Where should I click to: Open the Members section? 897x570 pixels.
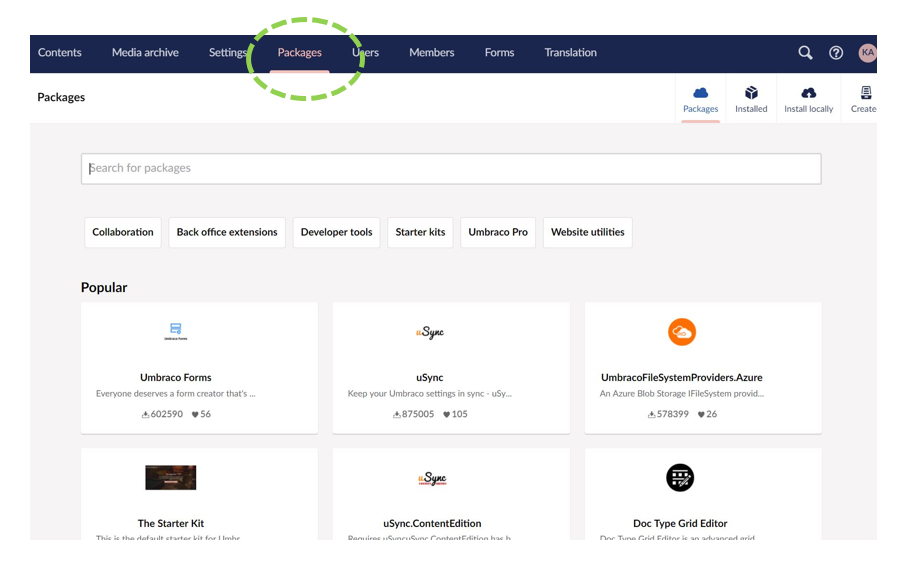click(x=432, y=53)
